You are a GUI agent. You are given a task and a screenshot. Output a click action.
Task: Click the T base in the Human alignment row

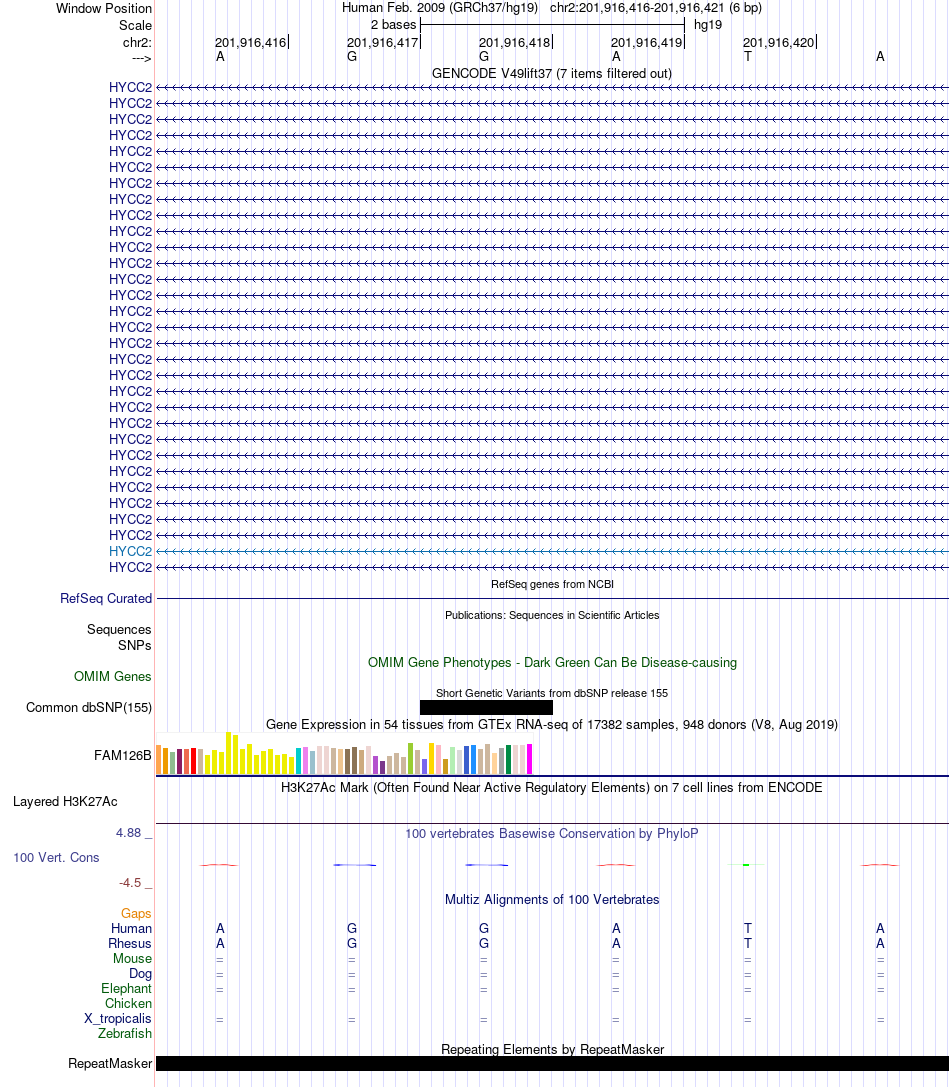pos(748,929)
